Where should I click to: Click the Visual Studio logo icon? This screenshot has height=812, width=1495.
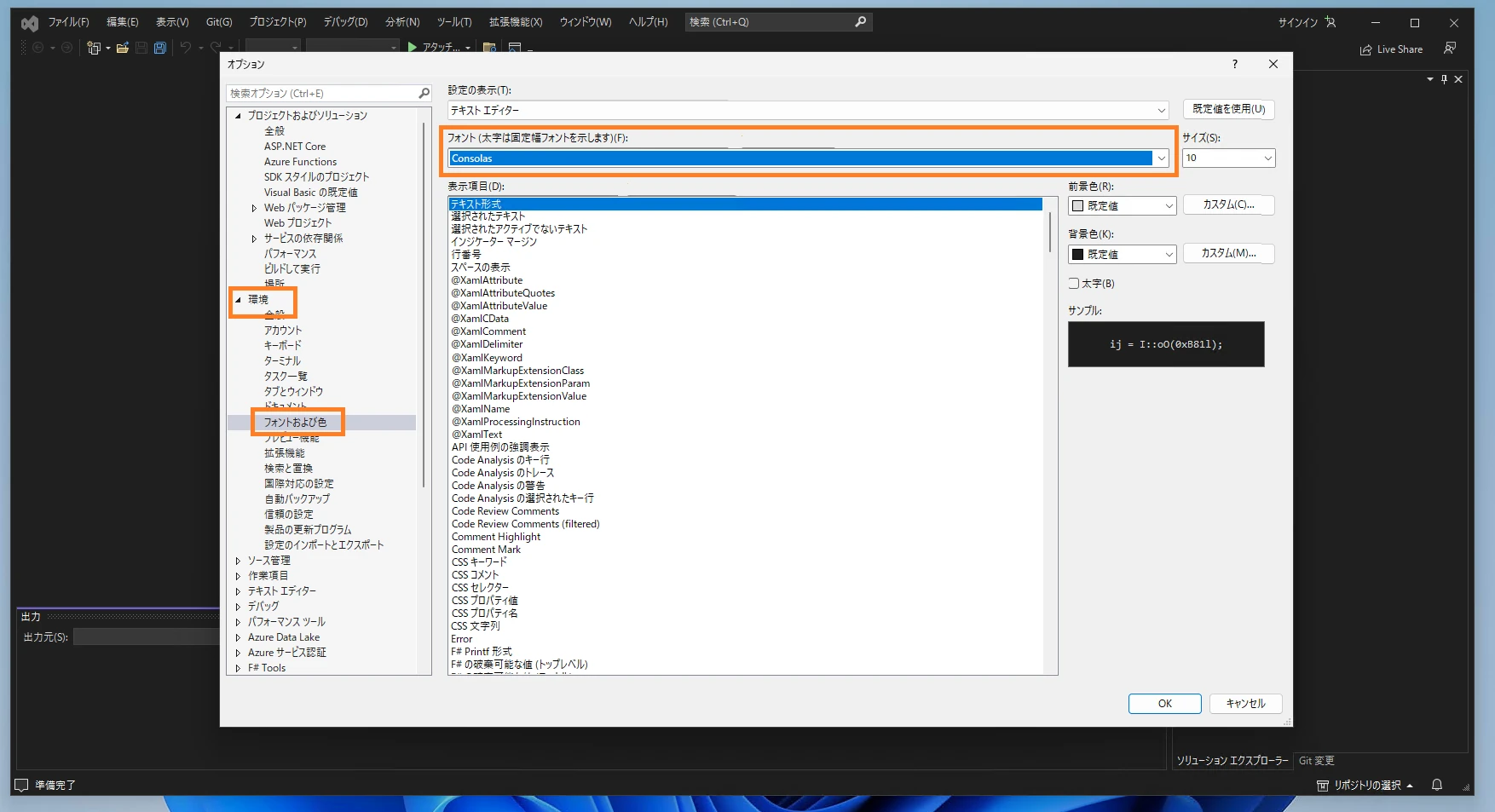[30, 23]
